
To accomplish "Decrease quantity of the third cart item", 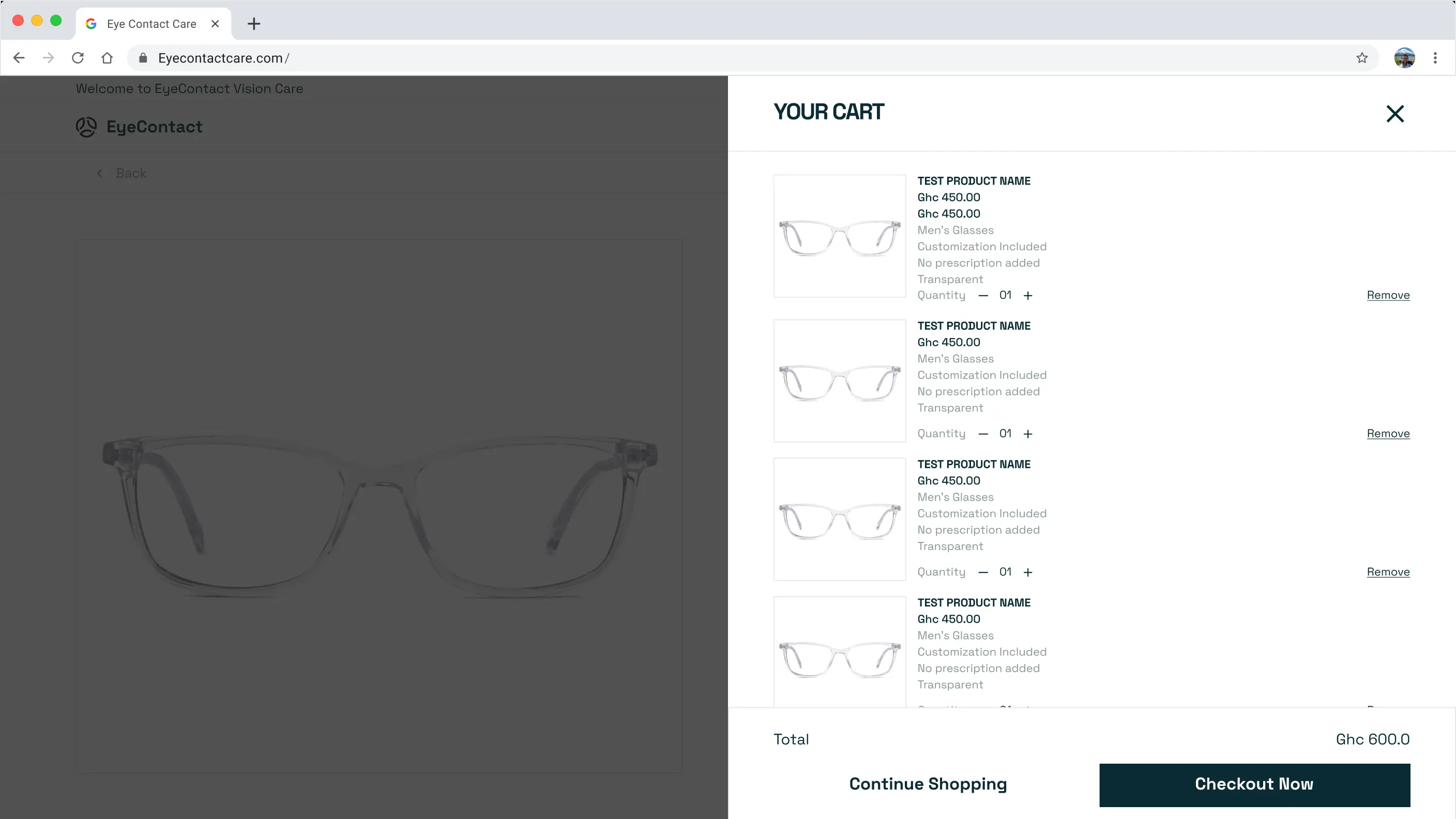I will [x=983, y=572].
